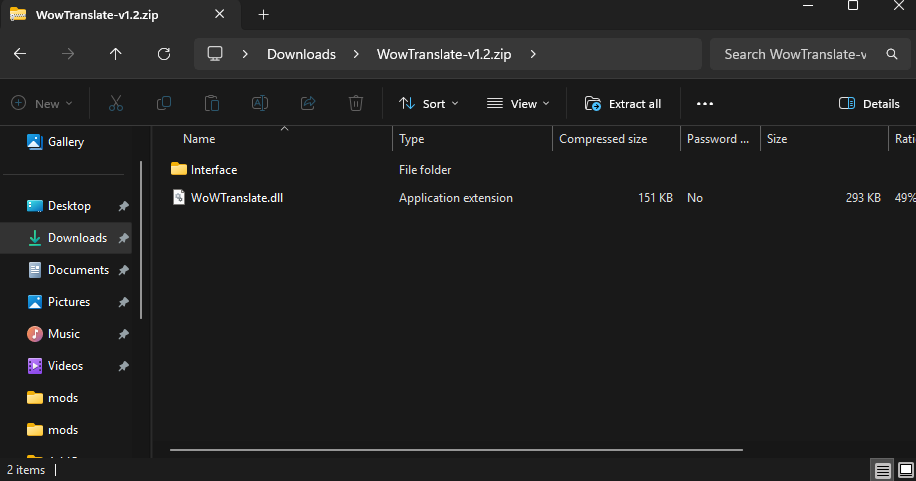
Task: Click the Rename icon in toolbar
Action: click(x=259, y=103)
